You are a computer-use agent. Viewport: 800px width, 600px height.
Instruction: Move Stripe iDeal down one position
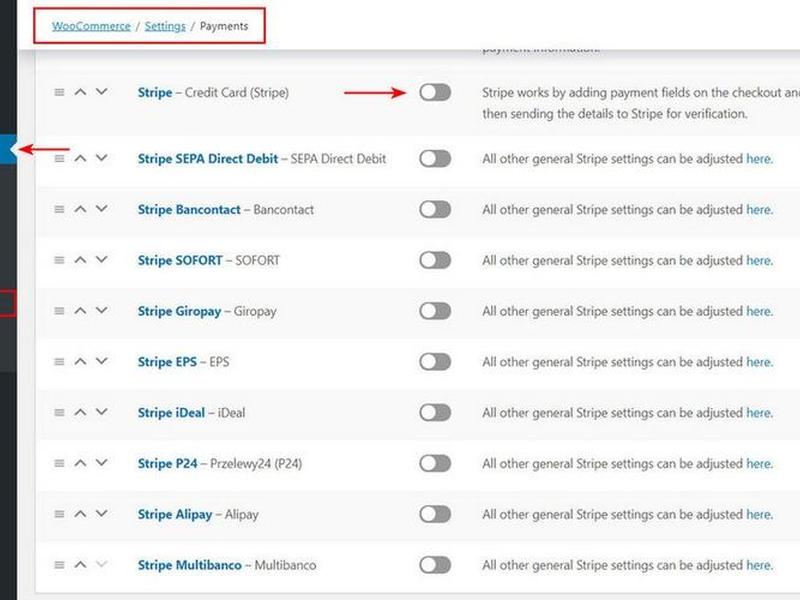pyautogui.click(x=102, y=412)
